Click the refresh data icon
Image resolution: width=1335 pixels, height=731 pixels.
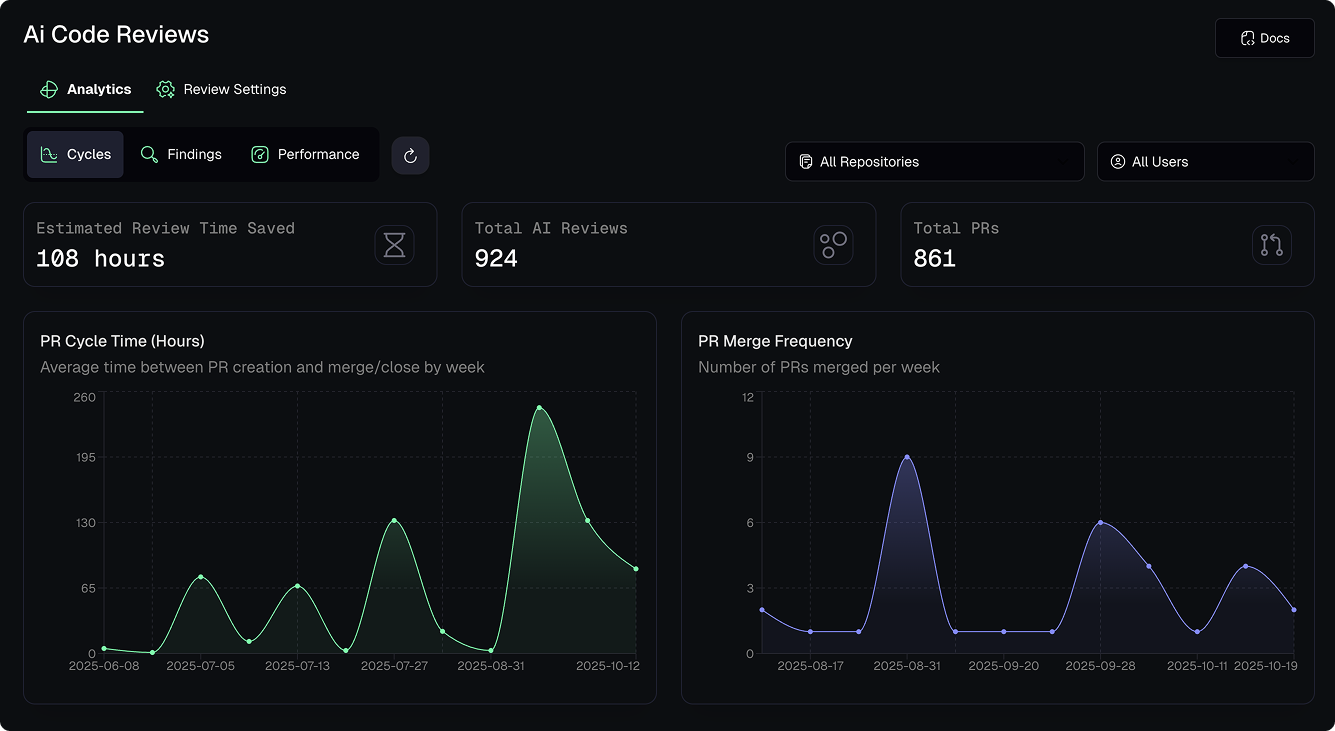click(410, 154)
